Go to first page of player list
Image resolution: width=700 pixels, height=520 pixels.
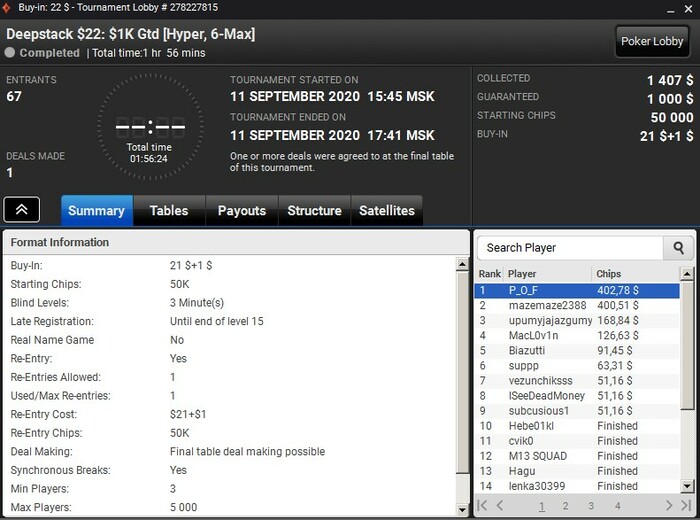click(x=482, y=505)
